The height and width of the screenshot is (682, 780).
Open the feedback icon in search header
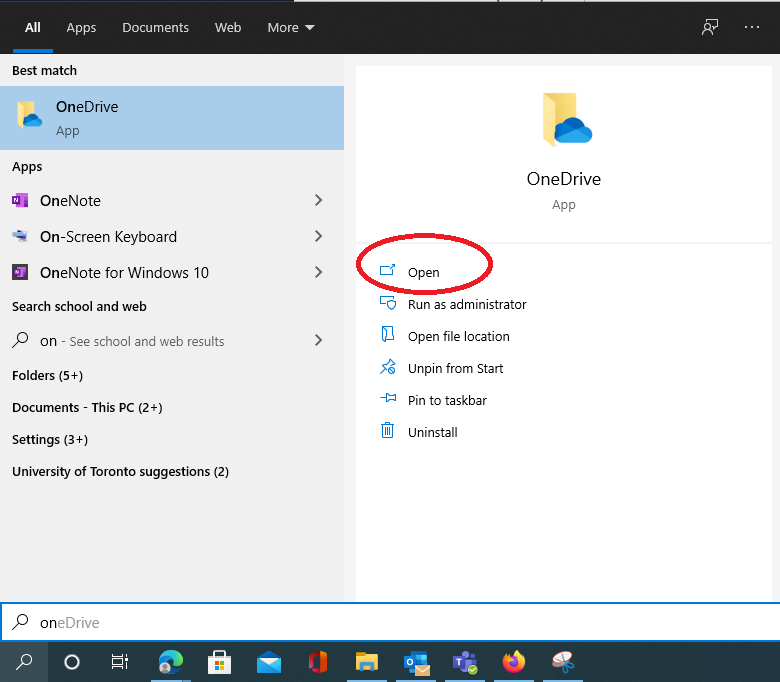click(710, 27)
